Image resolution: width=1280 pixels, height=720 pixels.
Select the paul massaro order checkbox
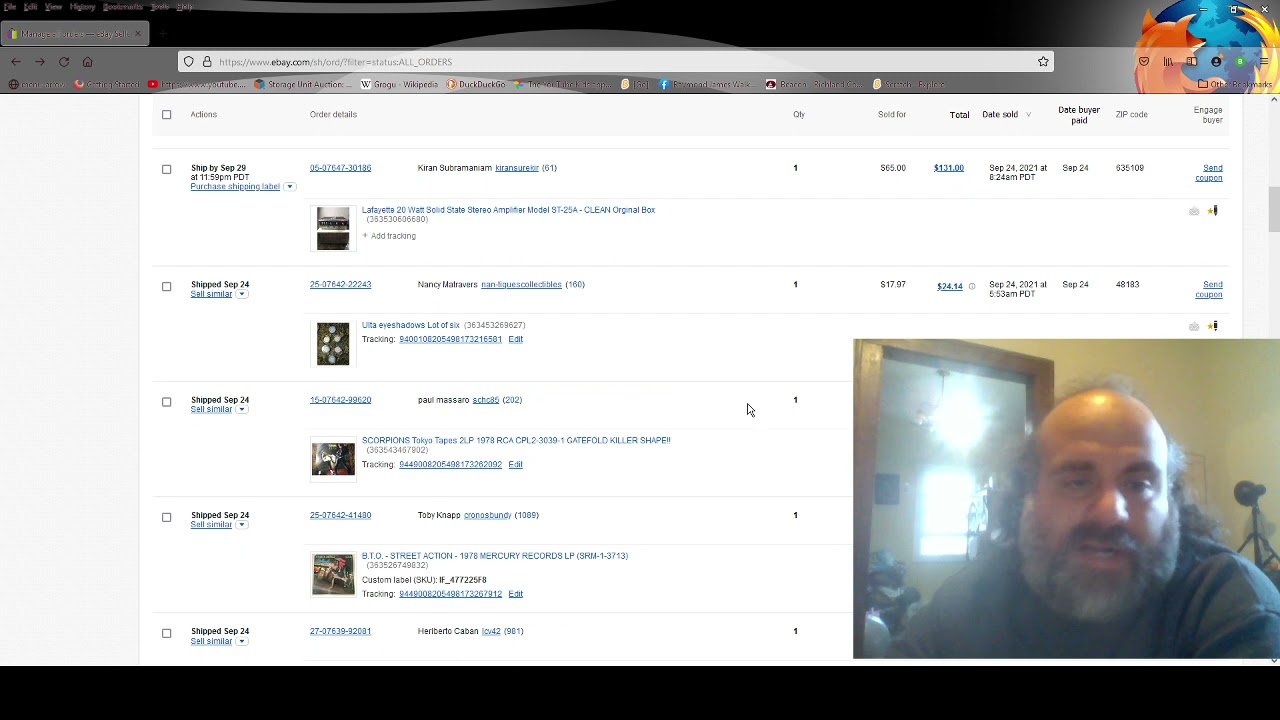167,402
